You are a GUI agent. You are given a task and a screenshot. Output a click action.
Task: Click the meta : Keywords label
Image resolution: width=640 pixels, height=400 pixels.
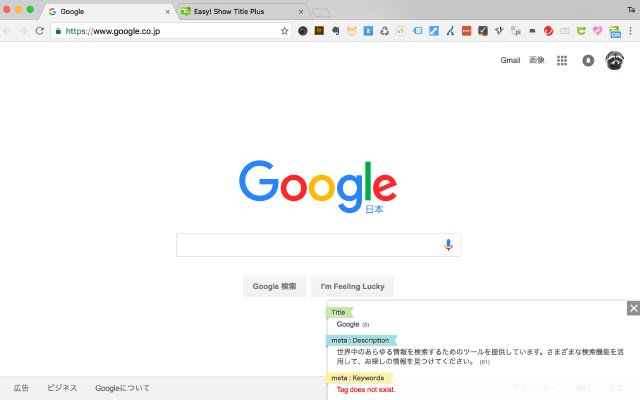[x=358, y=378]
